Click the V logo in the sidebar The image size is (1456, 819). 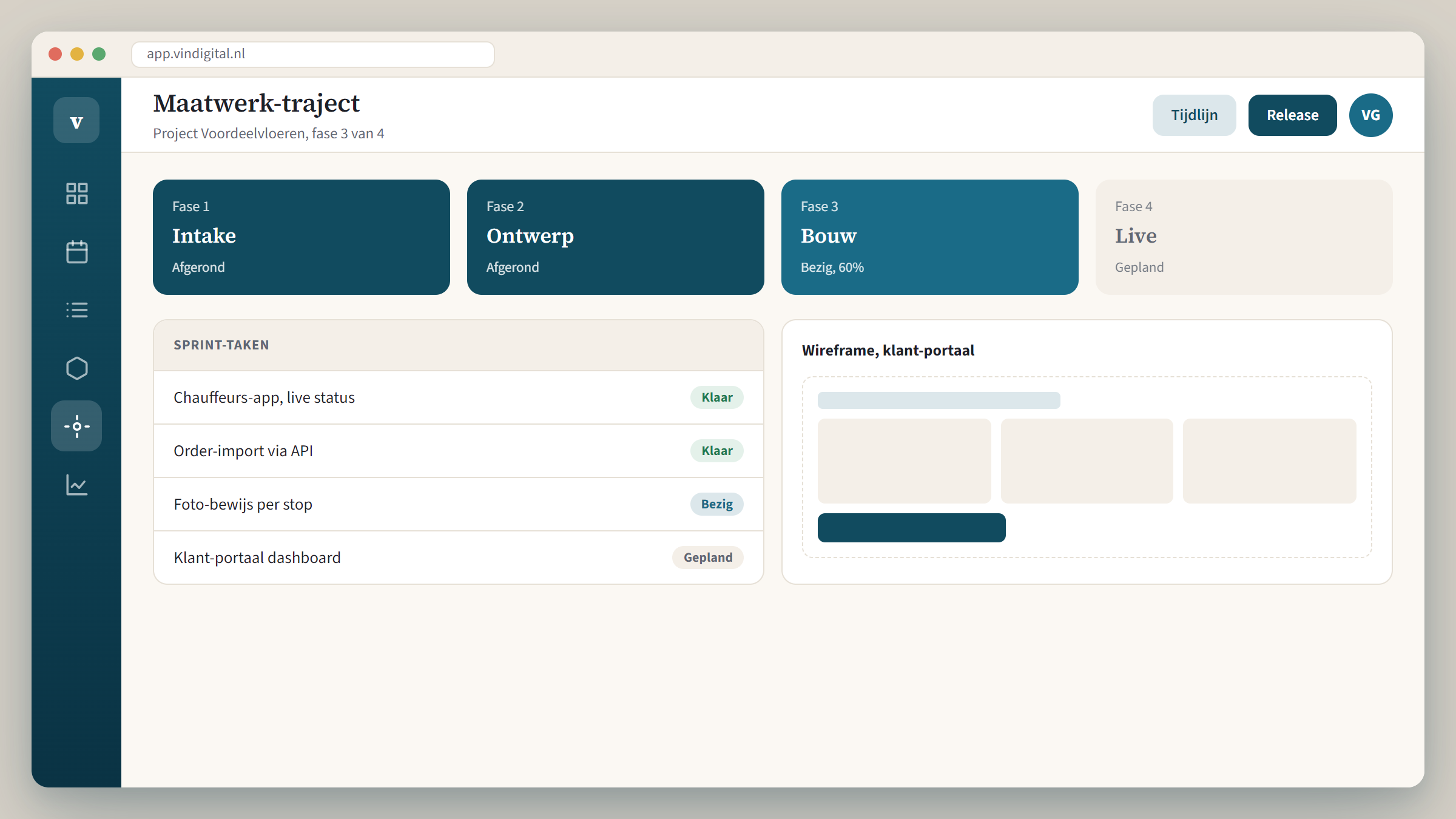click(76, 120)
